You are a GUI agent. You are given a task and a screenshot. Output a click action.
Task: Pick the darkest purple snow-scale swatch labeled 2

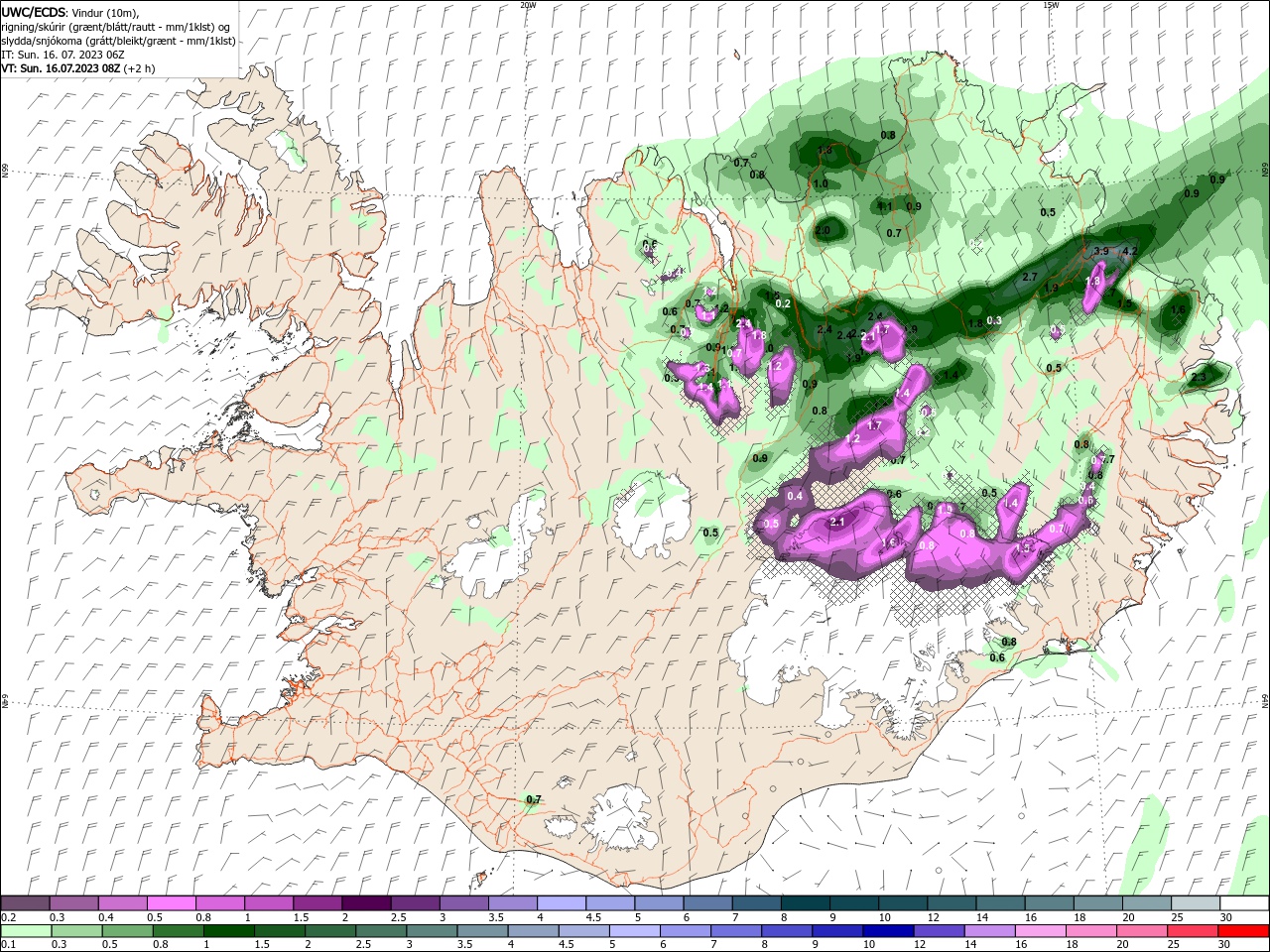click(x=366, y=903)
